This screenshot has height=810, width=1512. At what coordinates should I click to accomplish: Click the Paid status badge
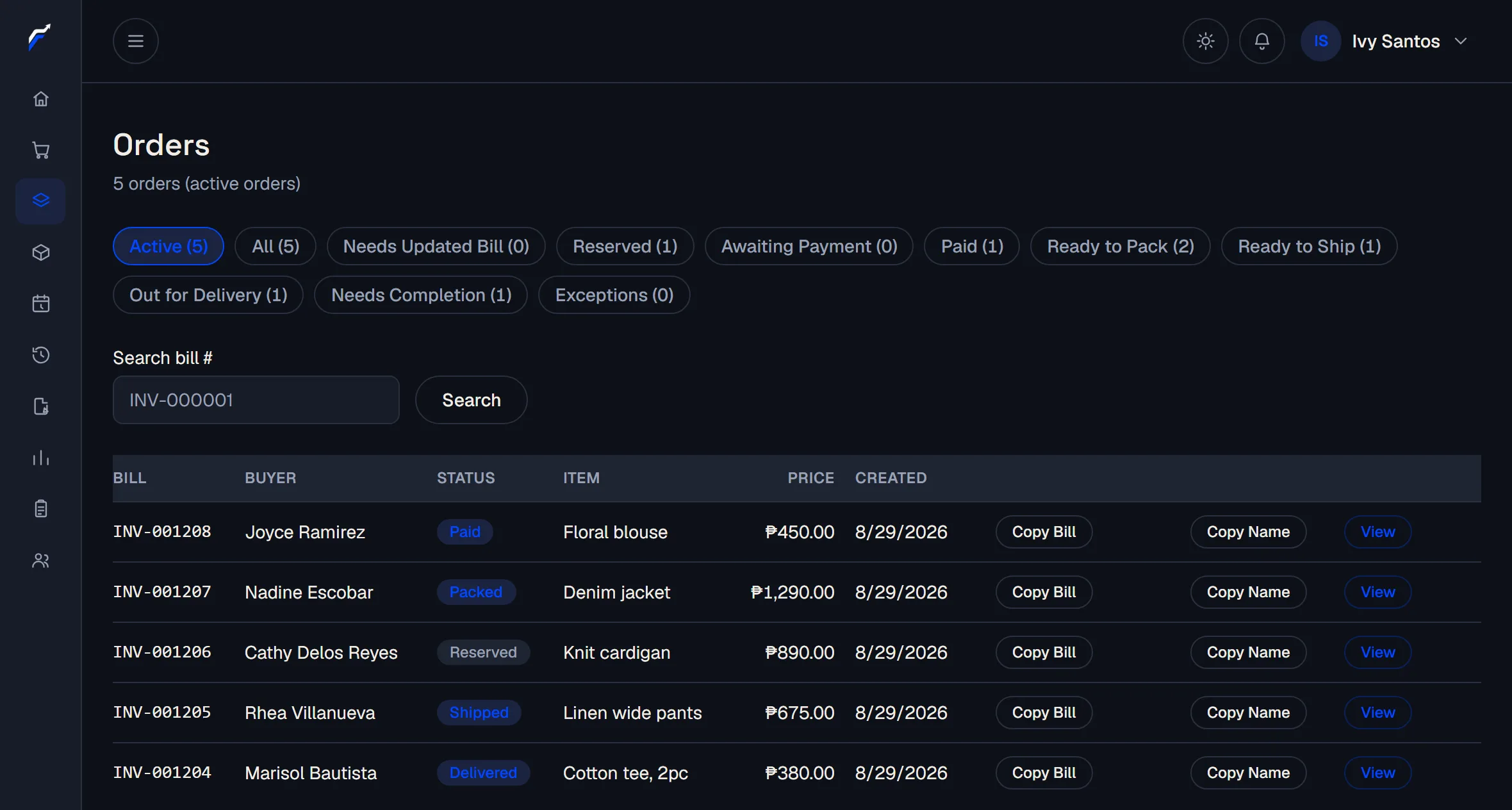point(464,532)
